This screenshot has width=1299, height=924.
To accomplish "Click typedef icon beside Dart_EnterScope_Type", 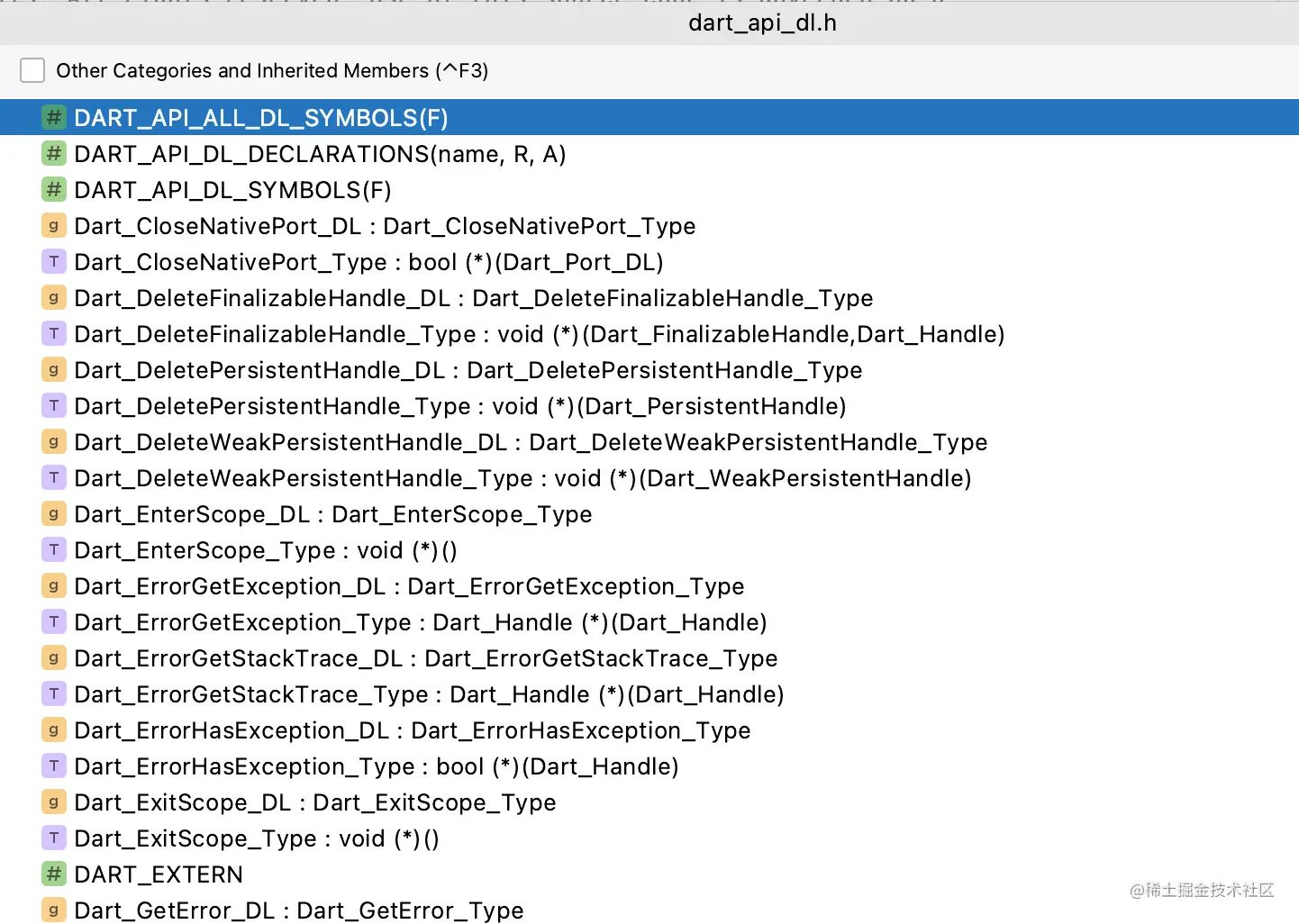I will click(x=54, y=549).
